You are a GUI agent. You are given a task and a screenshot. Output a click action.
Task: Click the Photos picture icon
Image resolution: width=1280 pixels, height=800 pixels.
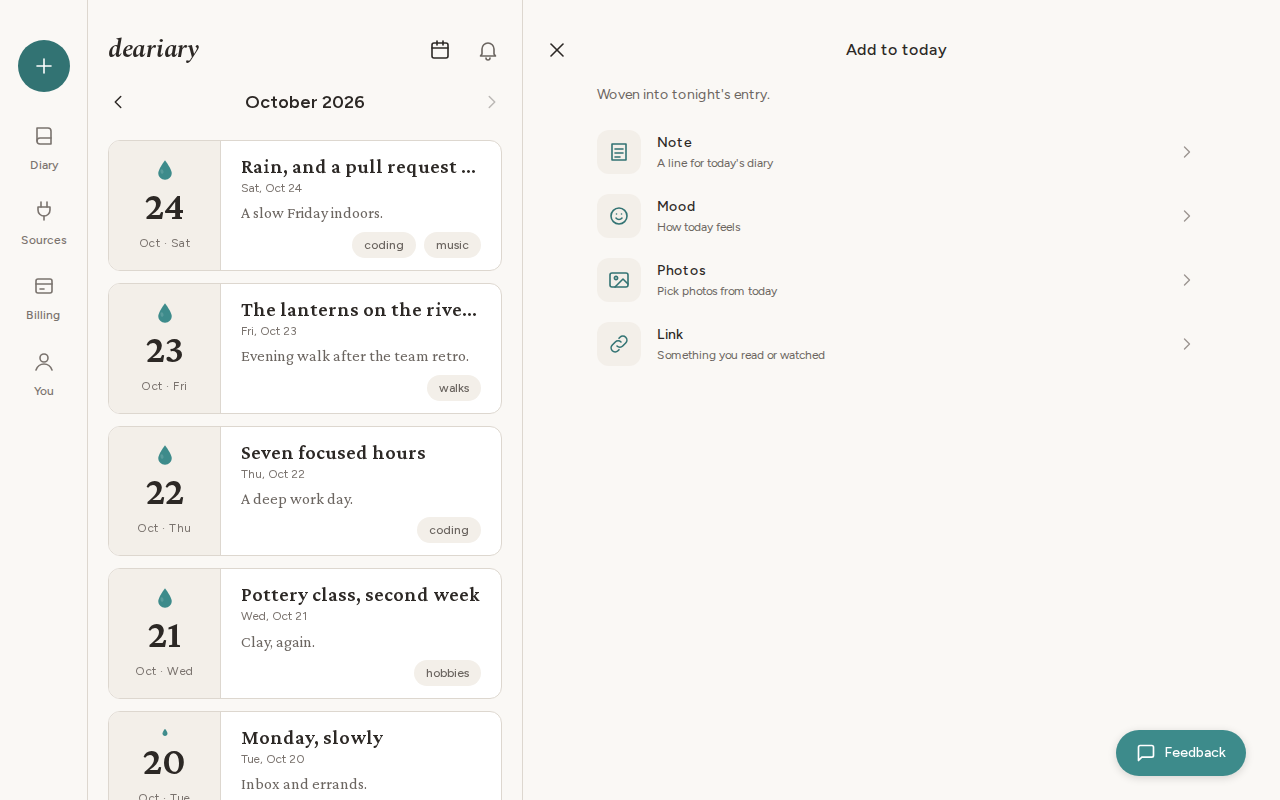(x=619, y=280)
